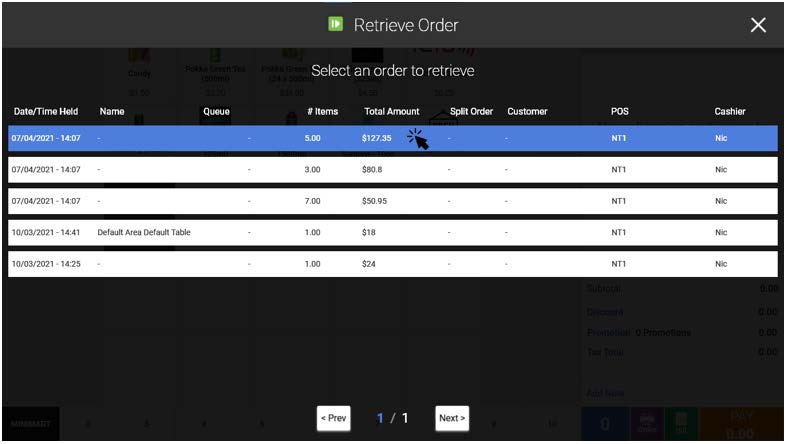
Task: Select the 10/03/2021 - 14:25 order row
Action: pyautogui.click(x=46, y=264)
